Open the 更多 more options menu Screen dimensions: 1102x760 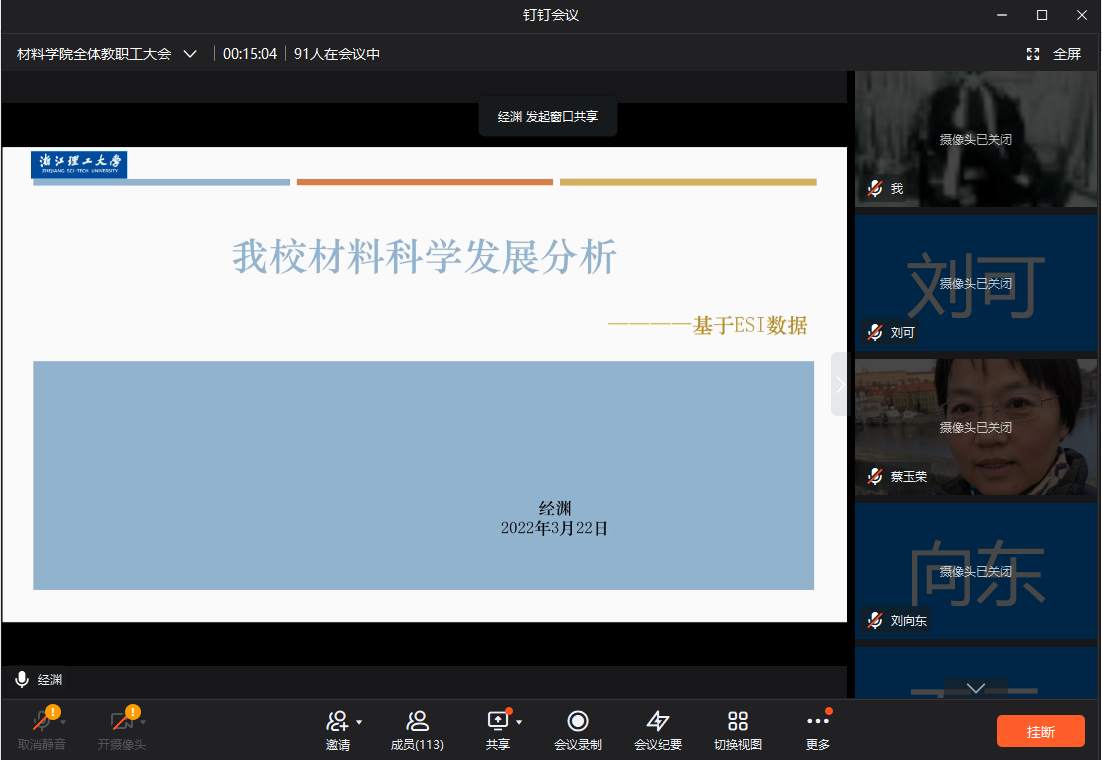click(x=817, y=721)
